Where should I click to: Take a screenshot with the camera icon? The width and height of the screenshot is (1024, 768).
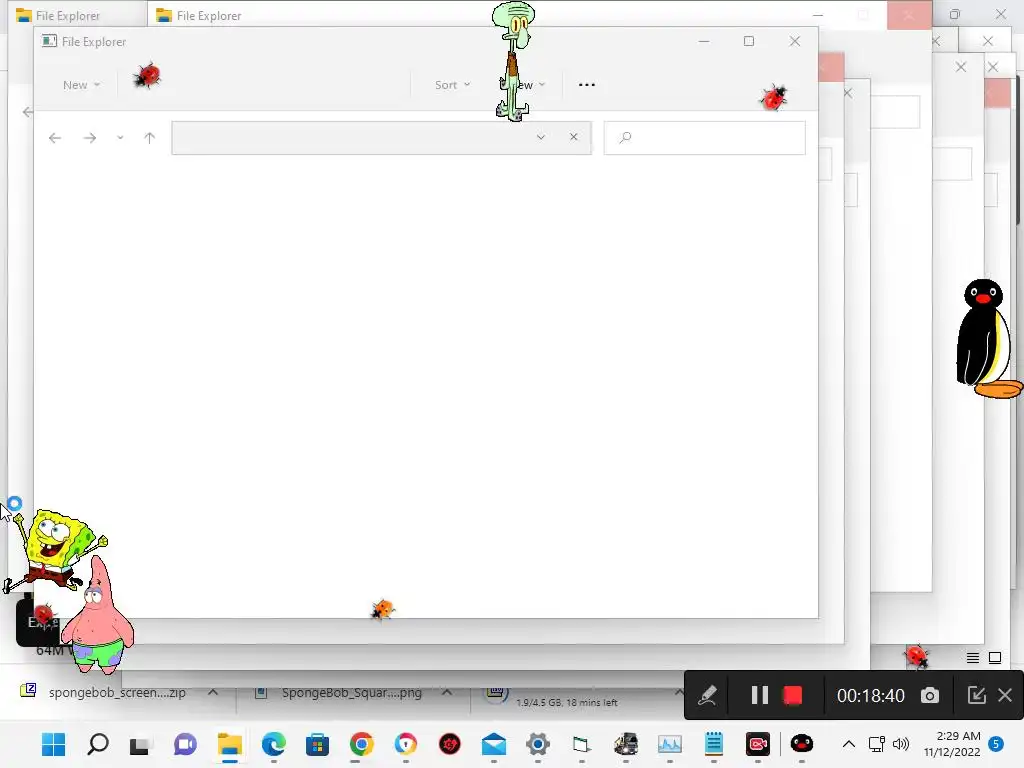pyautogui.click(x=929, y=696)
